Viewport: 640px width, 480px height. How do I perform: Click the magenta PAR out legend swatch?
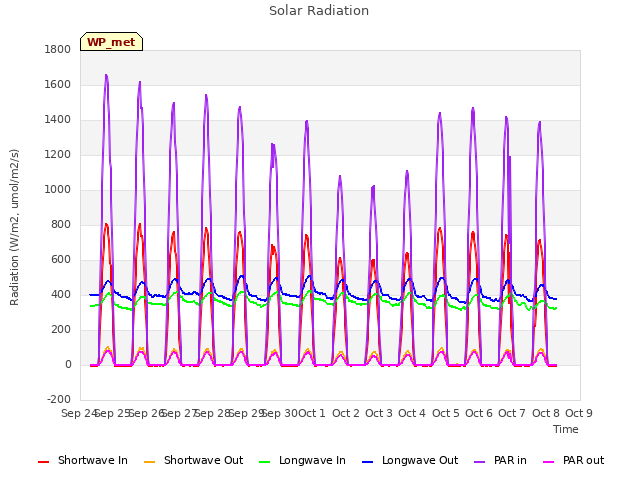[549, 462]
